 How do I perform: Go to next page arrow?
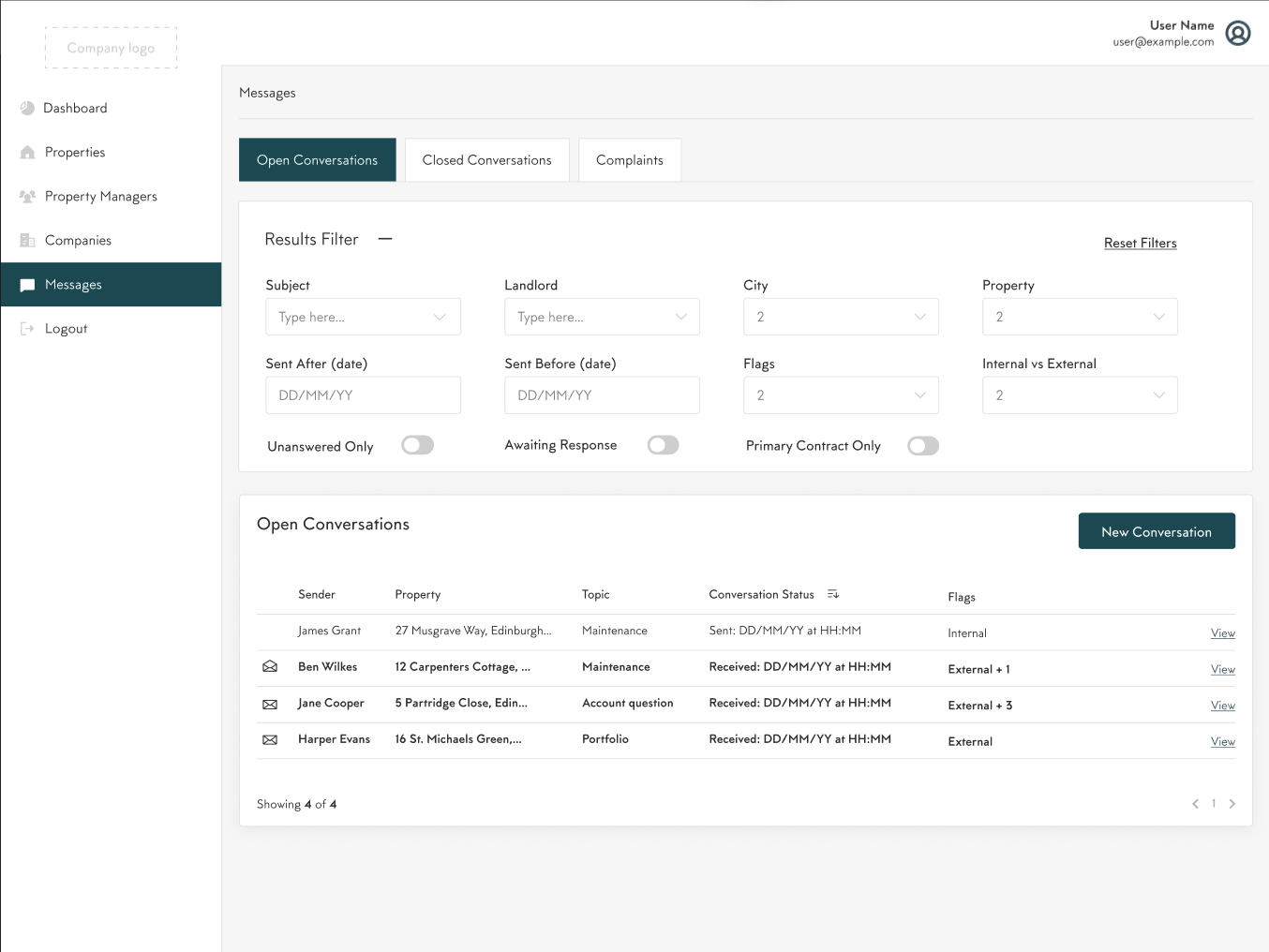pos(1232,804)
